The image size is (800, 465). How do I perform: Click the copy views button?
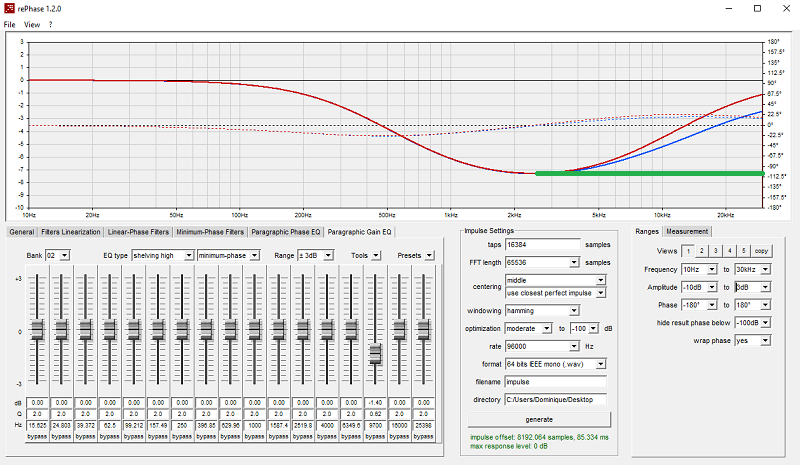(x=761, y=251)
